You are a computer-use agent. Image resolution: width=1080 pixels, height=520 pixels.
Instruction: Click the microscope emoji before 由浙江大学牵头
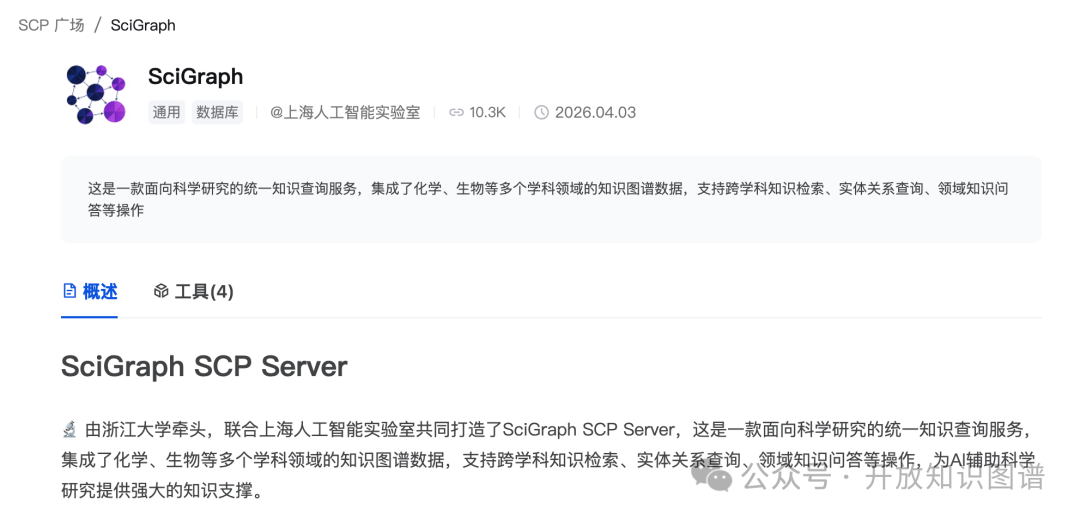[69, 431]
